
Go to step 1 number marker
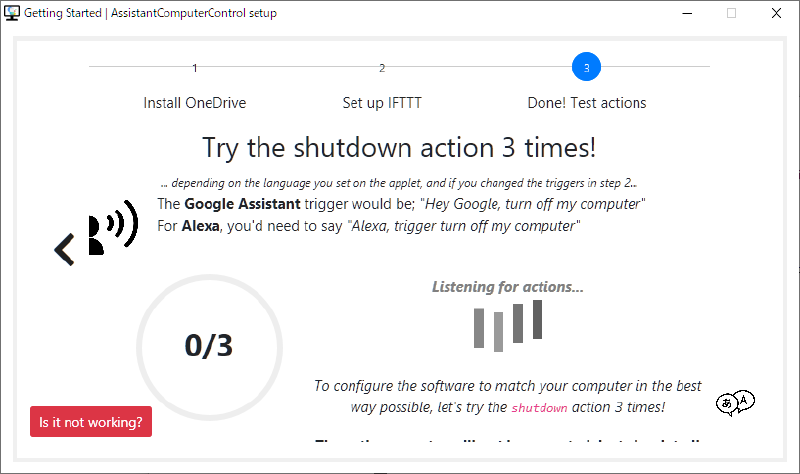pos(195,68)
